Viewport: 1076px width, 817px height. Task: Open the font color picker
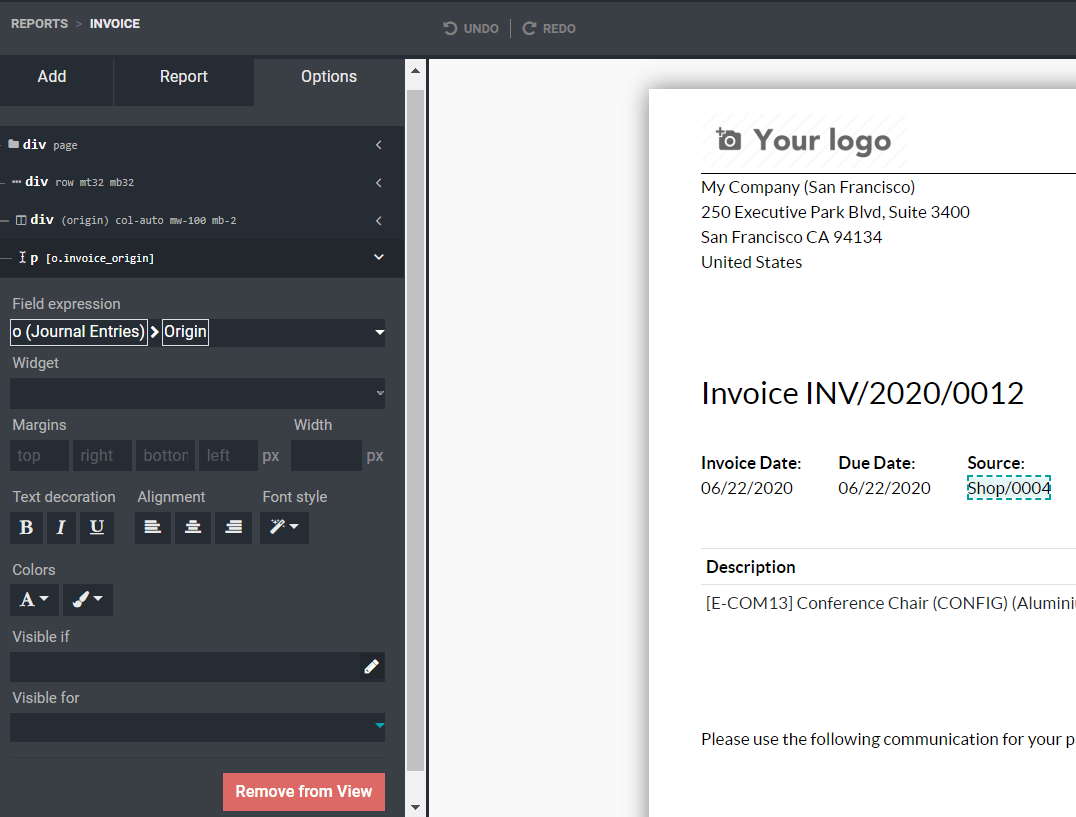pyautogui.click(x=34, y=600)
